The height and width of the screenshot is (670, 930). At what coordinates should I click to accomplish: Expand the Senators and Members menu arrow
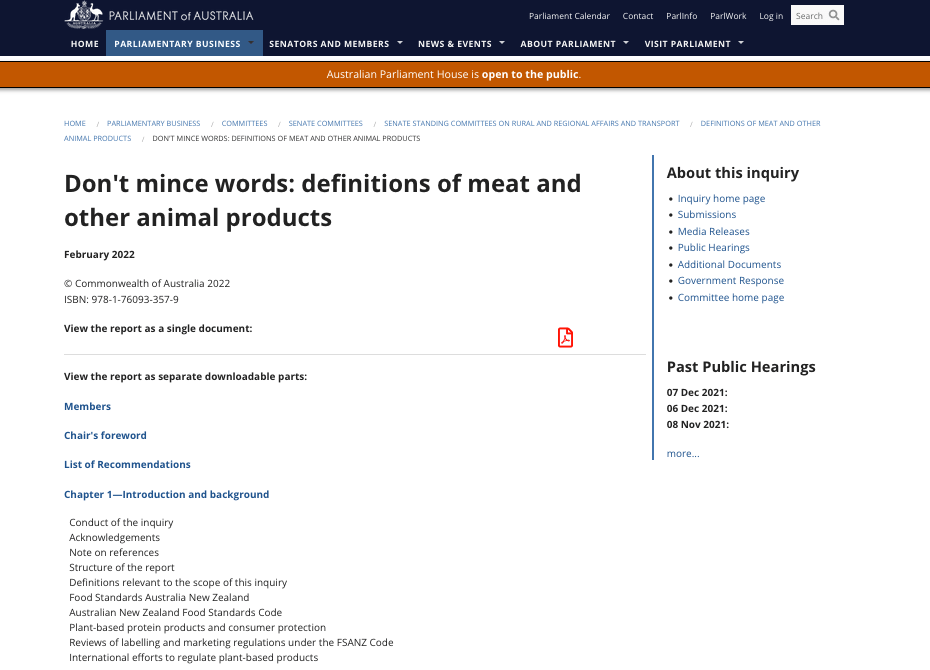(x=400, y=43)
